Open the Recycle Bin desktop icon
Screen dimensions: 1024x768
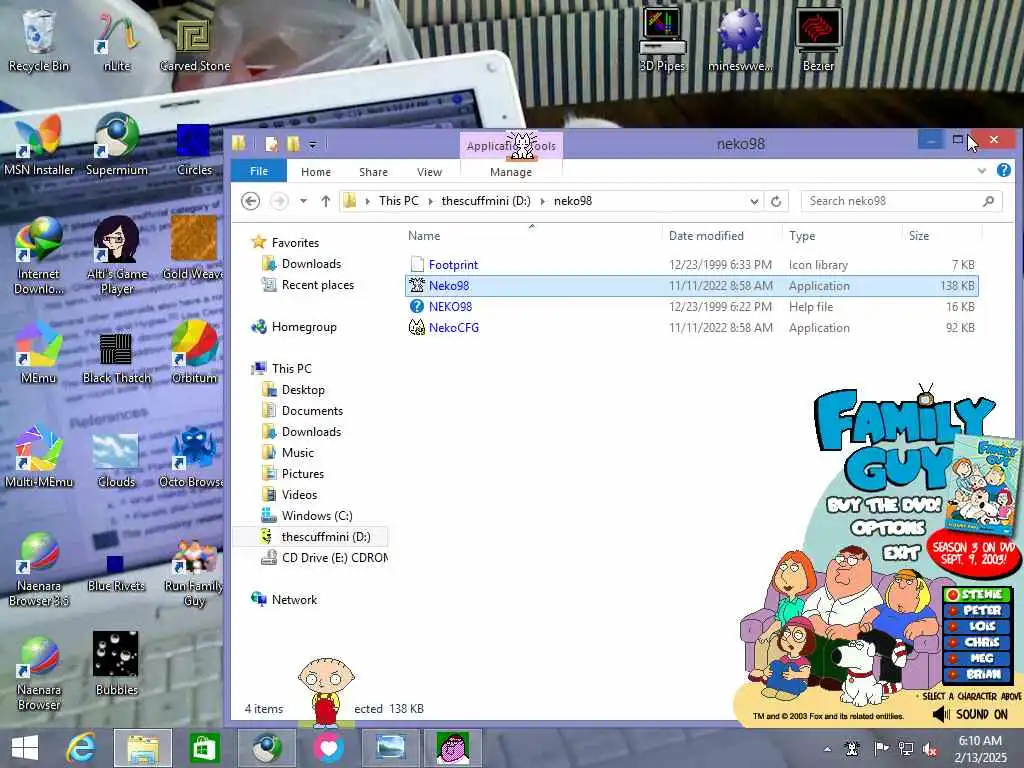[38, 39]
